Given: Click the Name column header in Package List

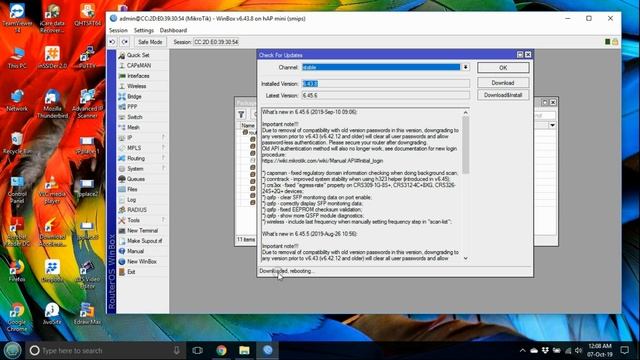Looking at the screenshot, I should coord(248,125).
